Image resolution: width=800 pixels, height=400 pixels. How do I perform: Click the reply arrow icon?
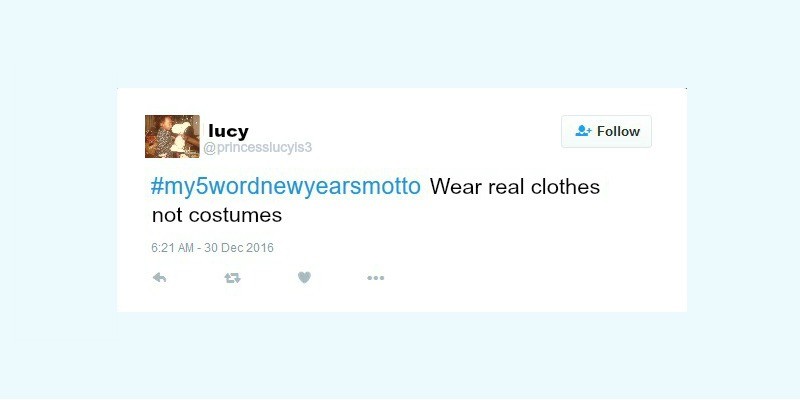coord(160,278)
